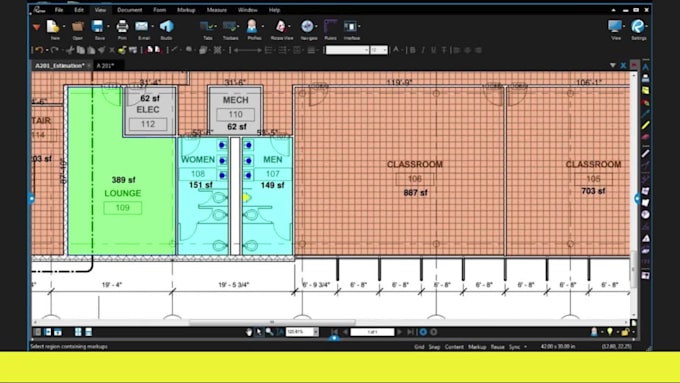Click the red arrow menu icon
This screenshot has height=383, width=680.
(x=36, y=27)
